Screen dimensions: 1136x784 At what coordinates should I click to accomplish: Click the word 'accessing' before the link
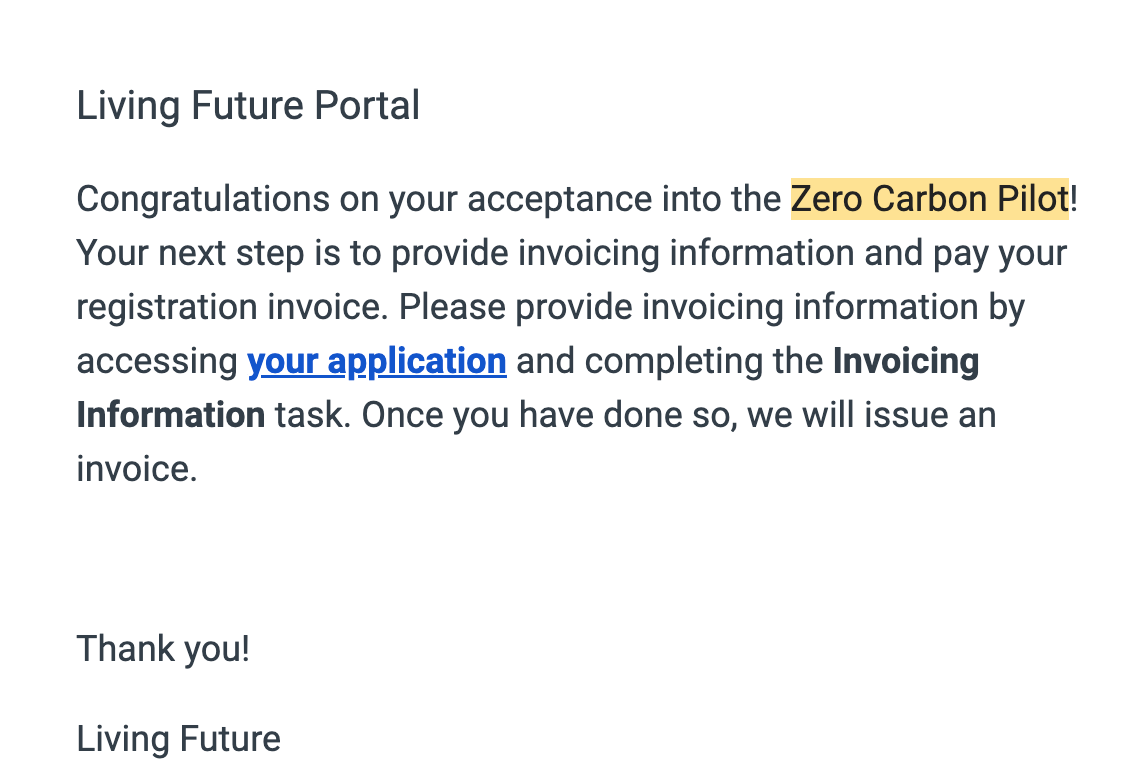pos(157,361)
